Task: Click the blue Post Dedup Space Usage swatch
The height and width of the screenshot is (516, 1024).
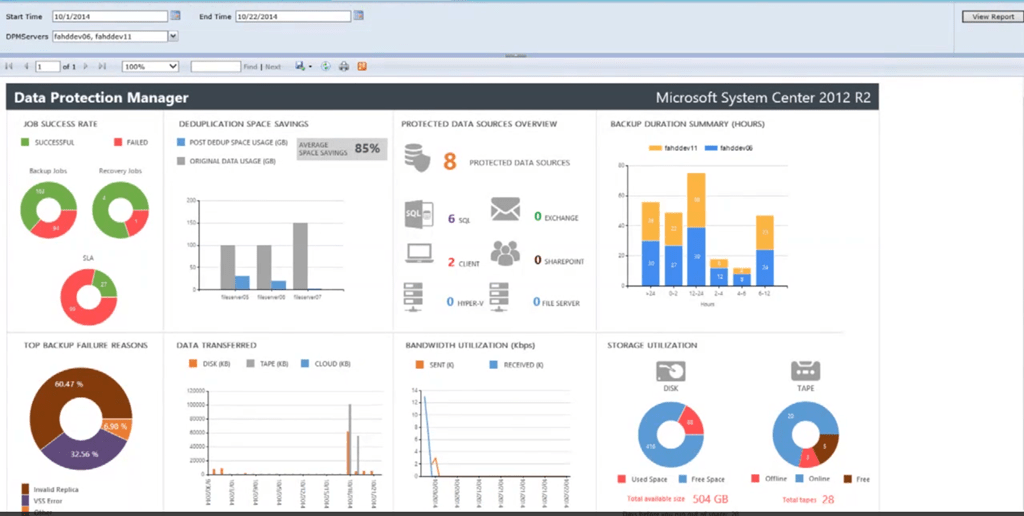Action: pos(181,142)
